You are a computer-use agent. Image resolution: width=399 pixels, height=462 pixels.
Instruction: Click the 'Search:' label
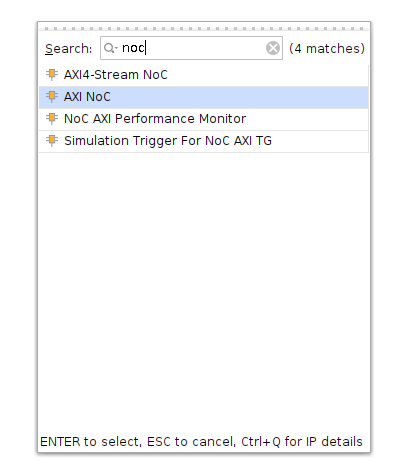point(69,49)
